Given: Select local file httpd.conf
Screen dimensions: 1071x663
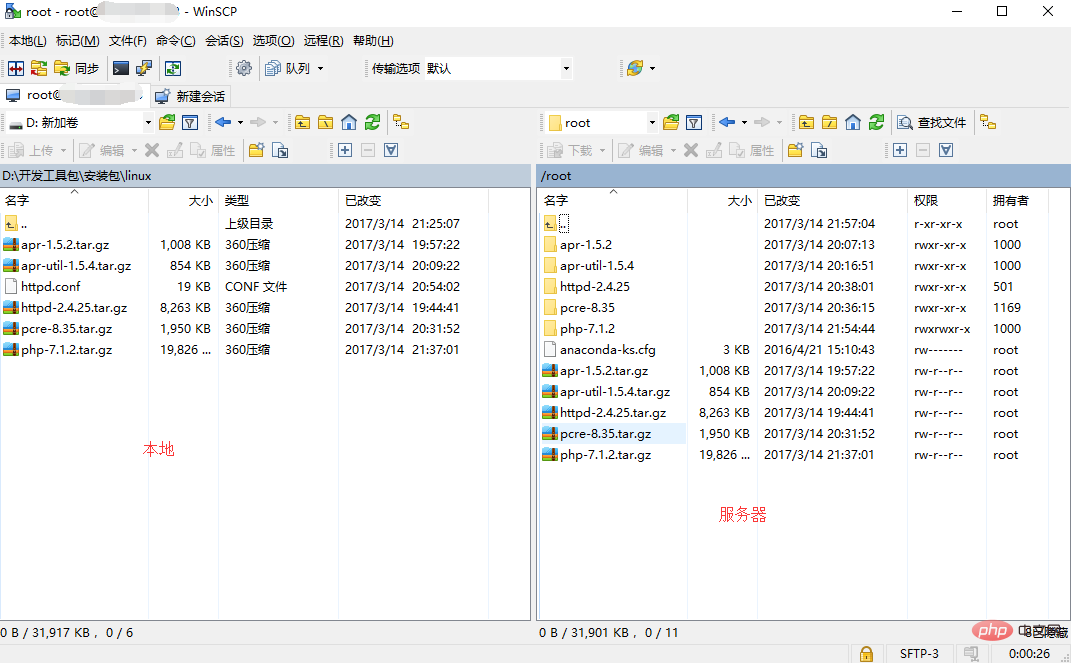Looking at the screenshot, I should point(51,287).
